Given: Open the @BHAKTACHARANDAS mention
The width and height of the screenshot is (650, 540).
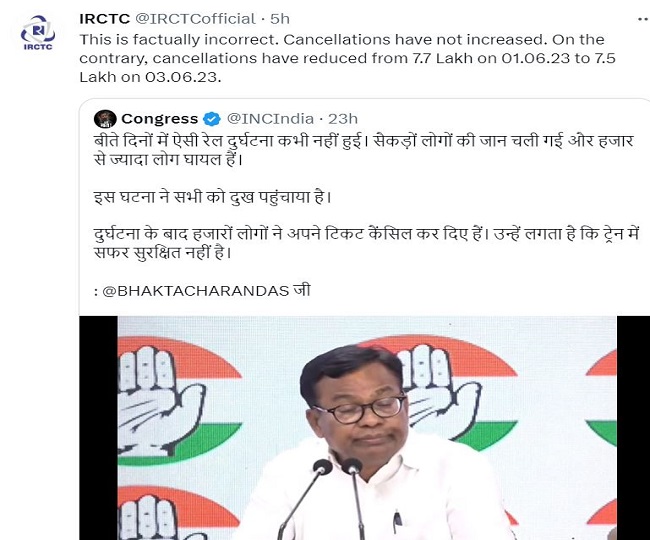Looking at the screenshot, I should [x=196, y=291].
